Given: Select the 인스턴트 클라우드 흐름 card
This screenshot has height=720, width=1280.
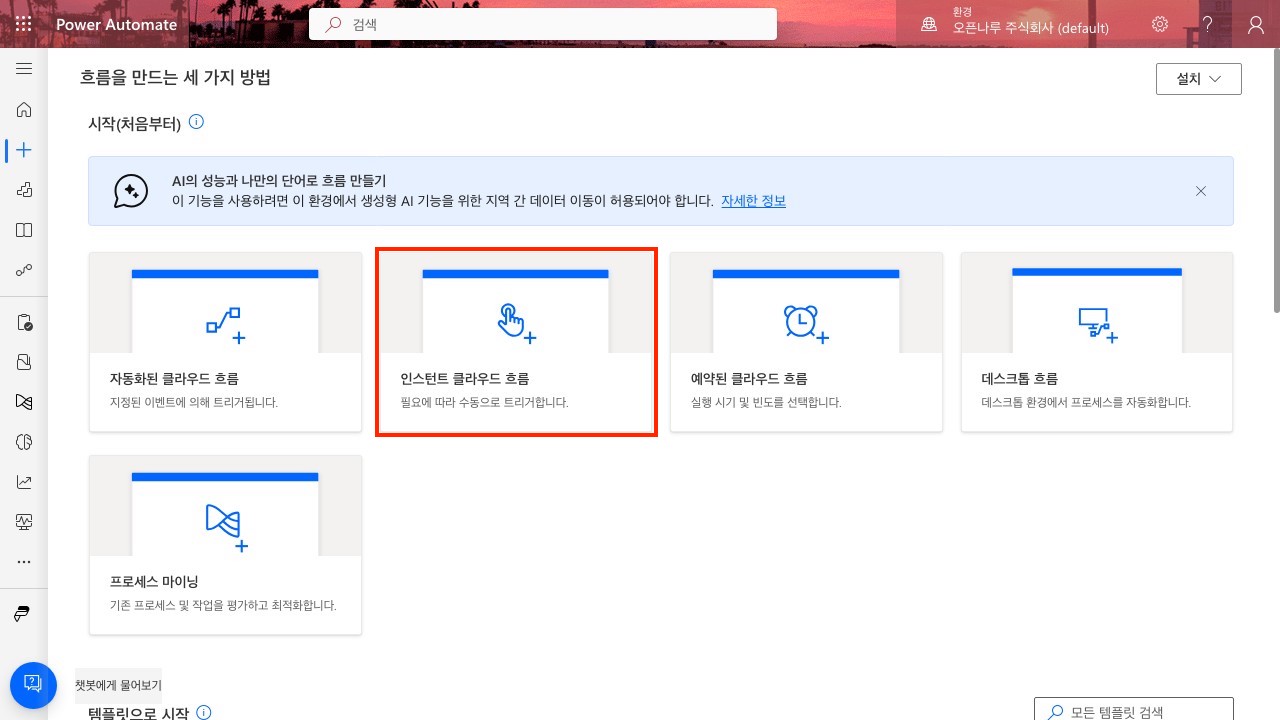Looking at the screenshot, I should tap(516, 342).
